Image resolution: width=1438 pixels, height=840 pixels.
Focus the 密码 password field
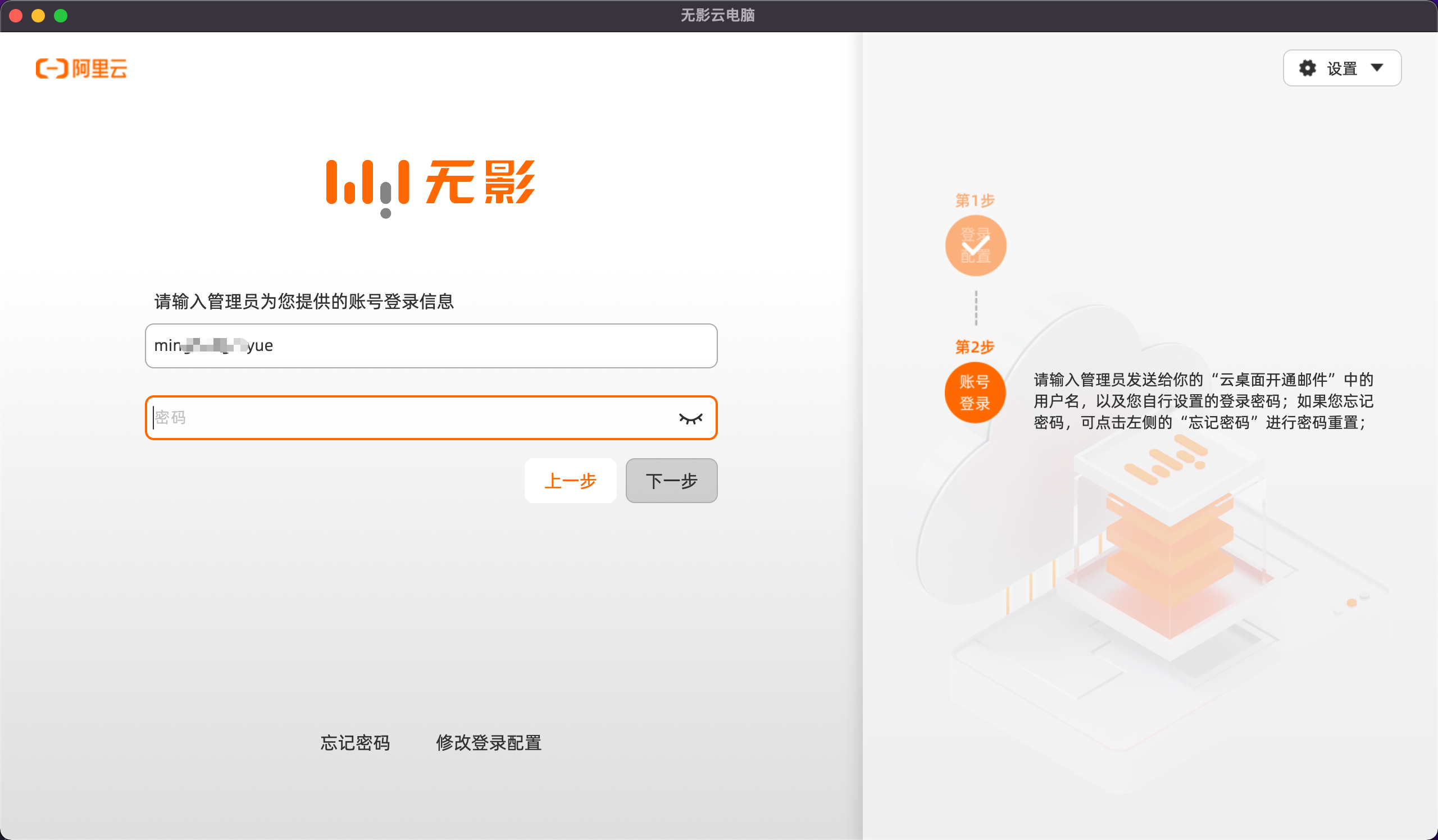[x=411, y=417]
